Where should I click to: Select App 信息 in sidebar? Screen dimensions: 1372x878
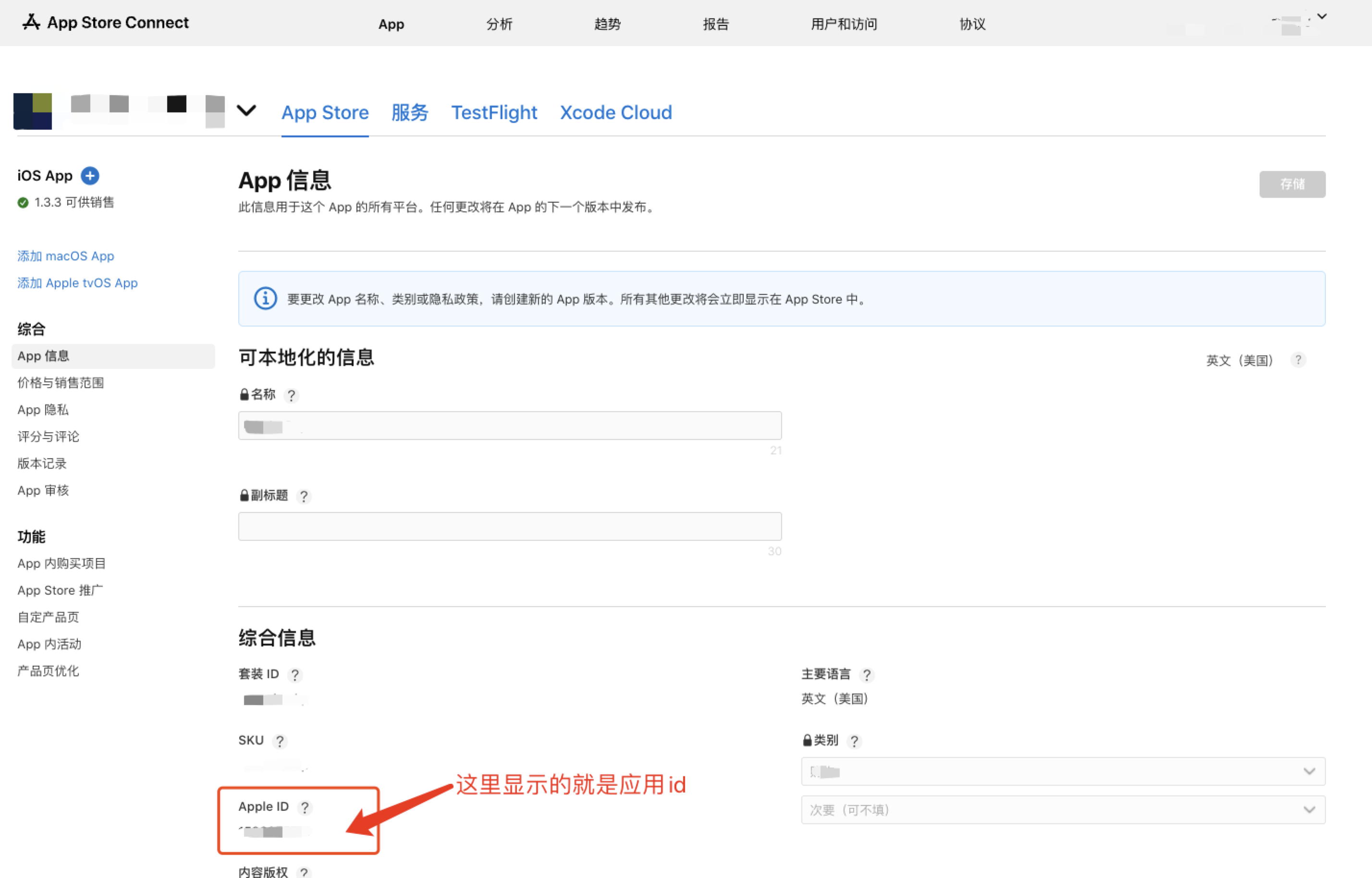point(113,356)
